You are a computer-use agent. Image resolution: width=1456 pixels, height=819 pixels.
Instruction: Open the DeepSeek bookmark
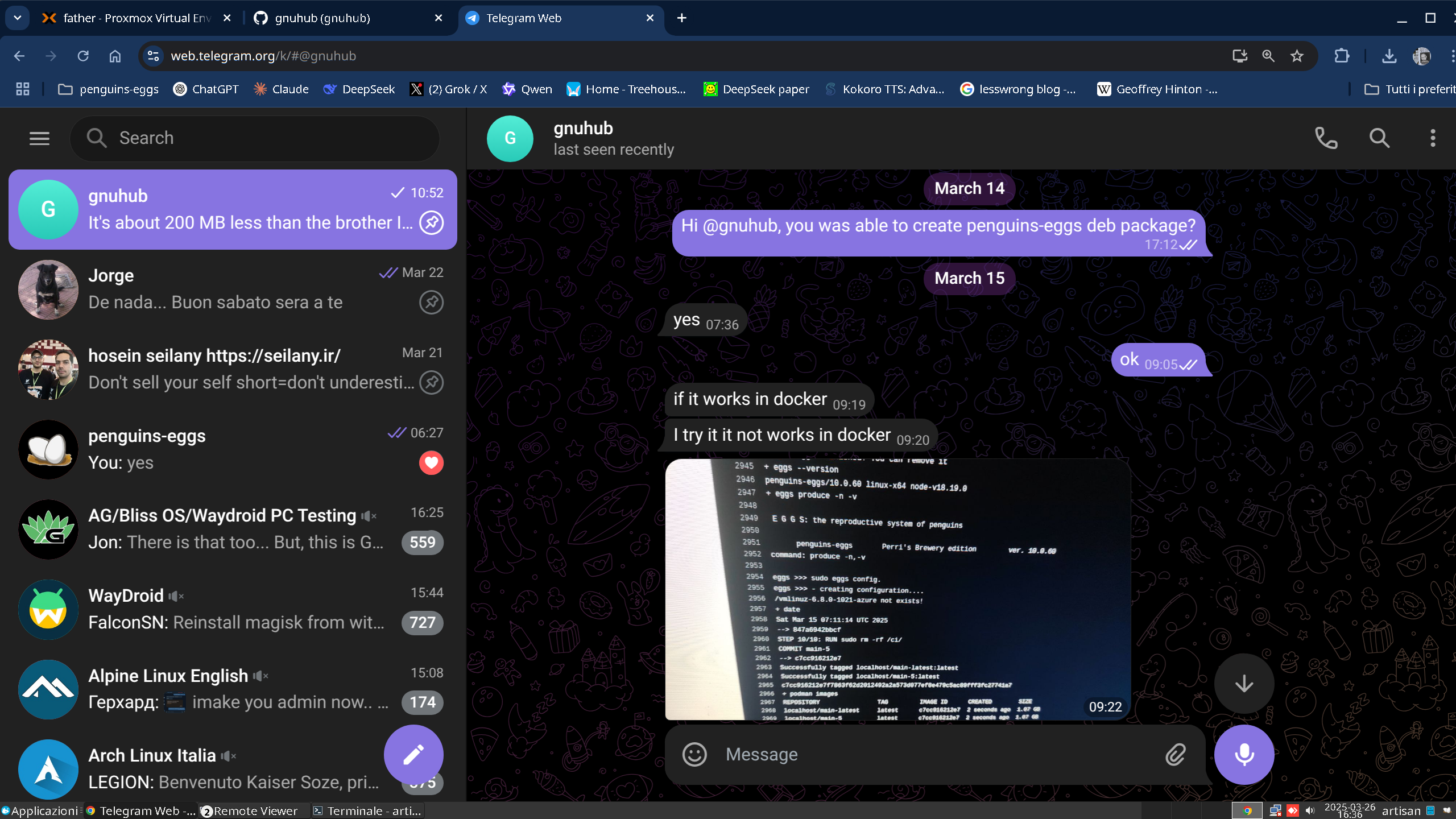[x=359, y=89]
